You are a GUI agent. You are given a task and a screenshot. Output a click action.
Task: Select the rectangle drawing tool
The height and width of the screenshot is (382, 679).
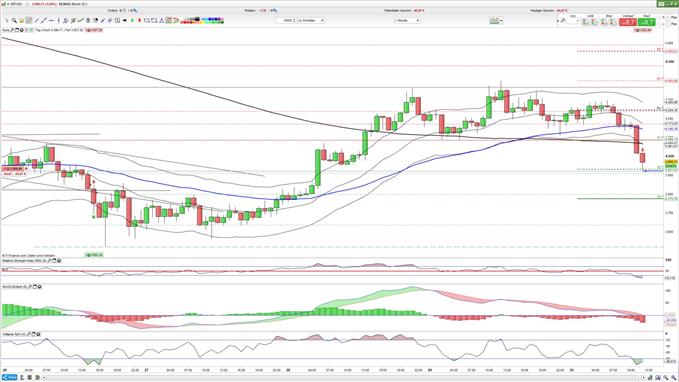[x=154, y=20]
